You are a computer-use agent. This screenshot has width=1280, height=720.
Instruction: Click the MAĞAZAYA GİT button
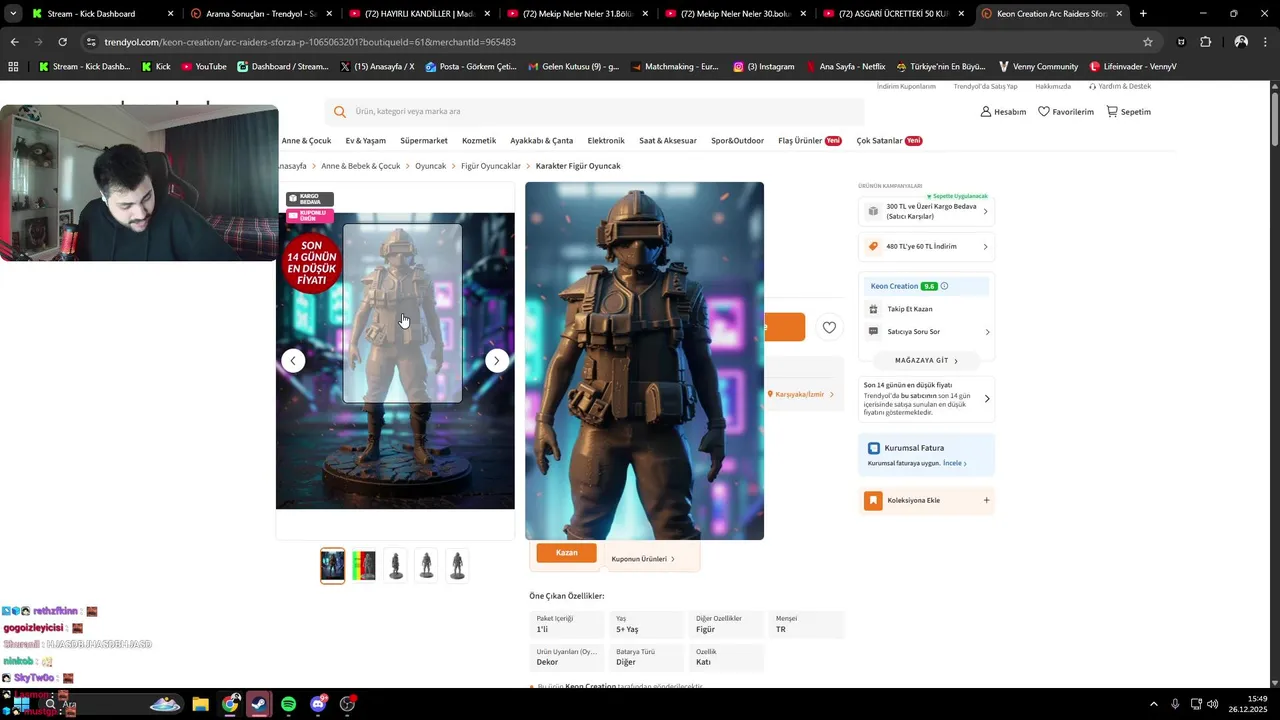927,361
